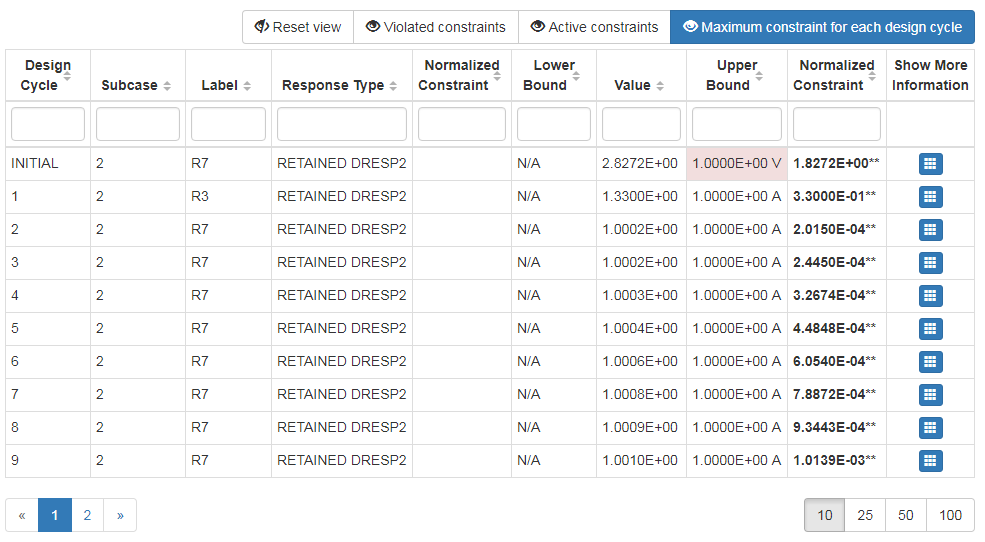985x542 pixels.
Task: Show more information for design cycle 7
Action: click(x=930, y=395)
